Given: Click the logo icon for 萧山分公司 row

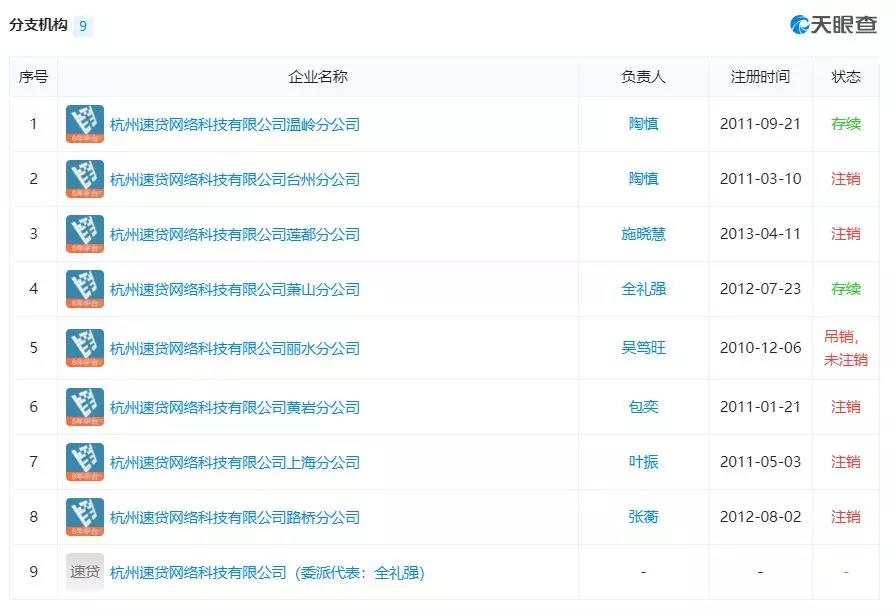Looking at the screenshot, I should coord(85,289).
